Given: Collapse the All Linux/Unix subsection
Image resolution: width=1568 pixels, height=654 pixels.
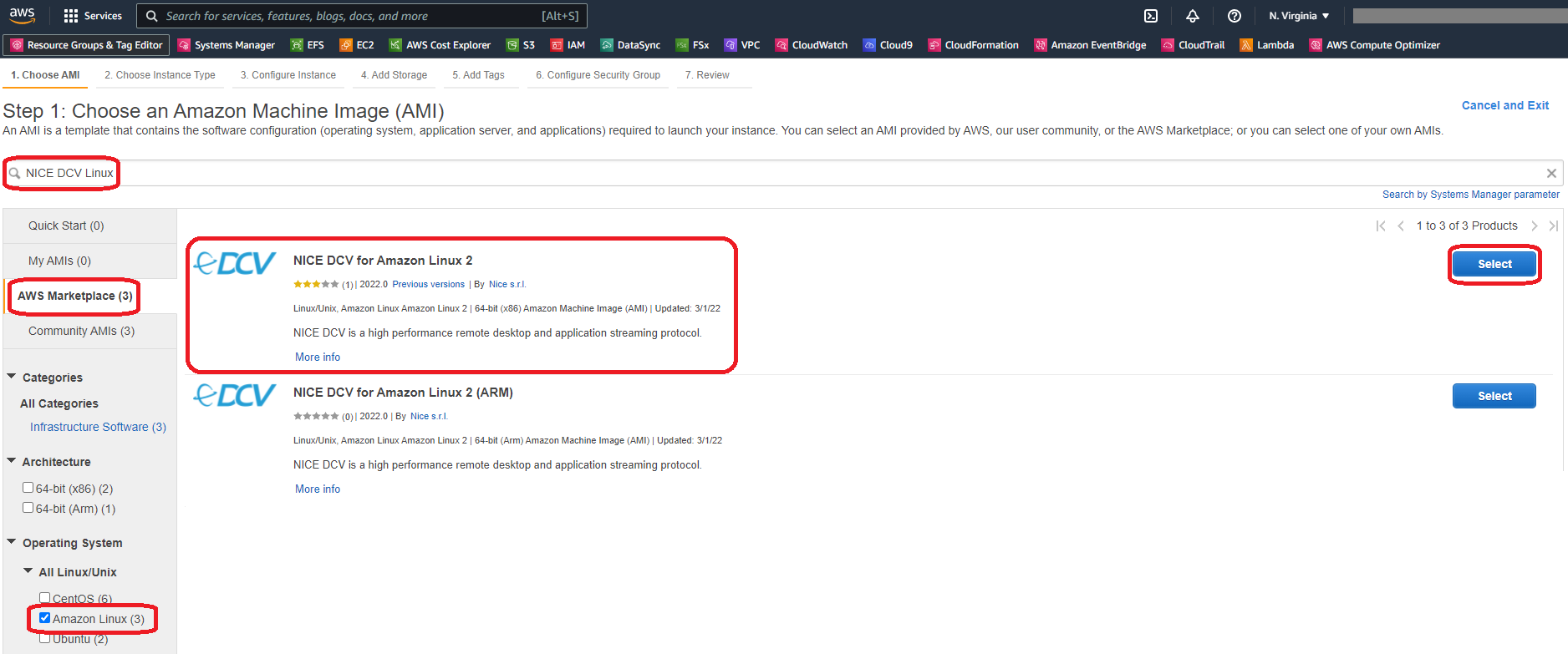Looking at the screenshot, I should click(x=28, y=571).
